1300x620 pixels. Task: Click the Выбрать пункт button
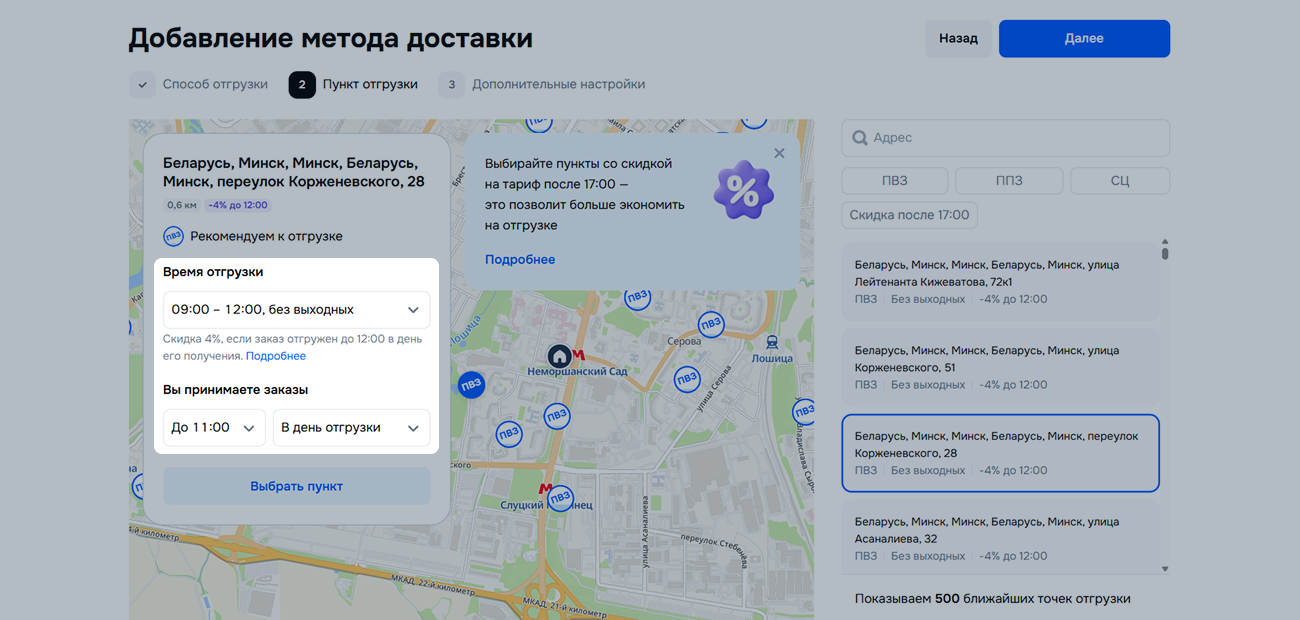coord(296,486)
